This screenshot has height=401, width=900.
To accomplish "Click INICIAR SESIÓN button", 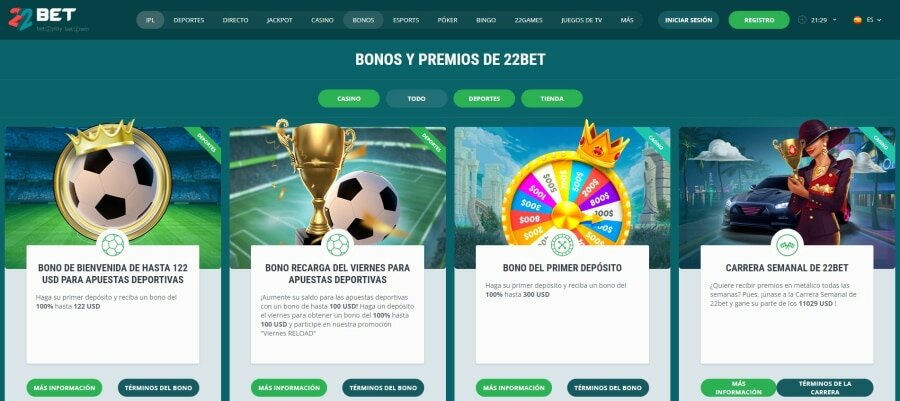I will click(x=688, y=20).
